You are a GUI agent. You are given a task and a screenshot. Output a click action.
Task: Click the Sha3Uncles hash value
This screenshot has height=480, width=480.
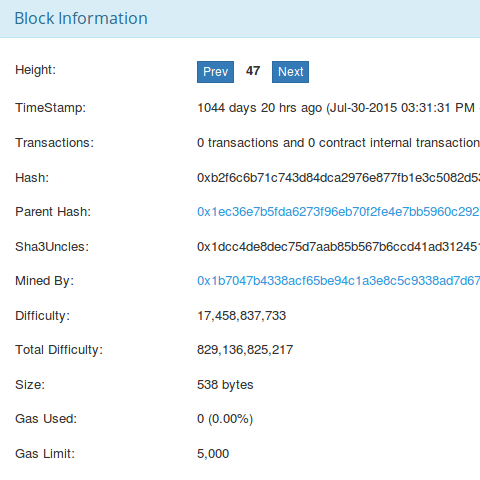338,246
